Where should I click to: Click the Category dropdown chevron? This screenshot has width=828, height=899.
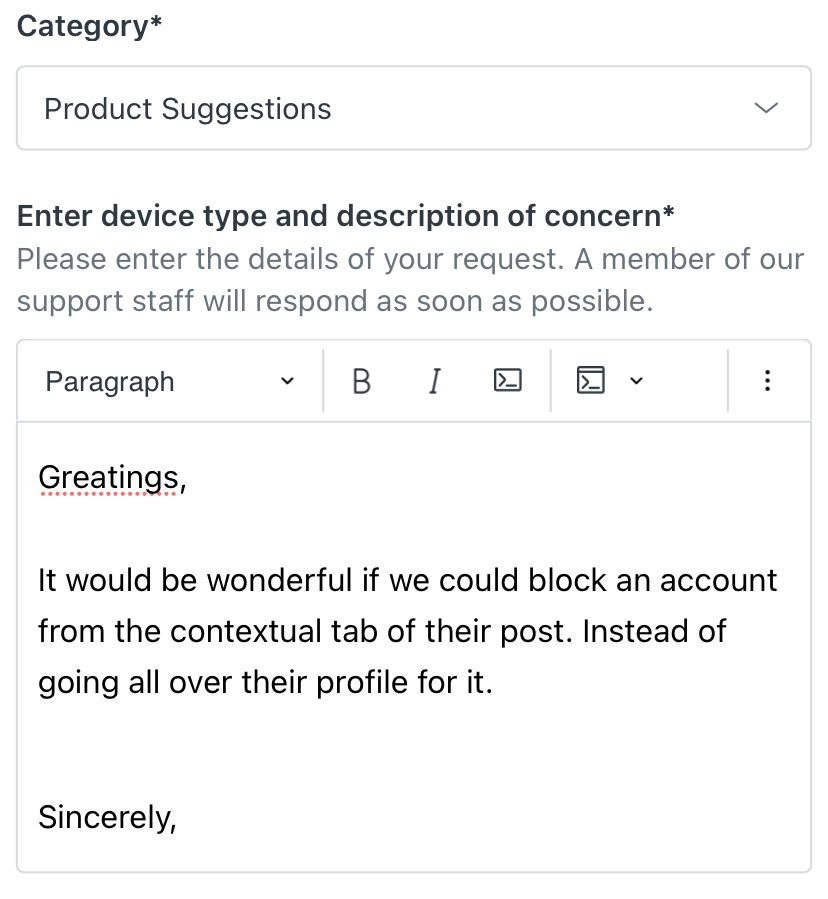pyautogui.click(x=765, y=107)
